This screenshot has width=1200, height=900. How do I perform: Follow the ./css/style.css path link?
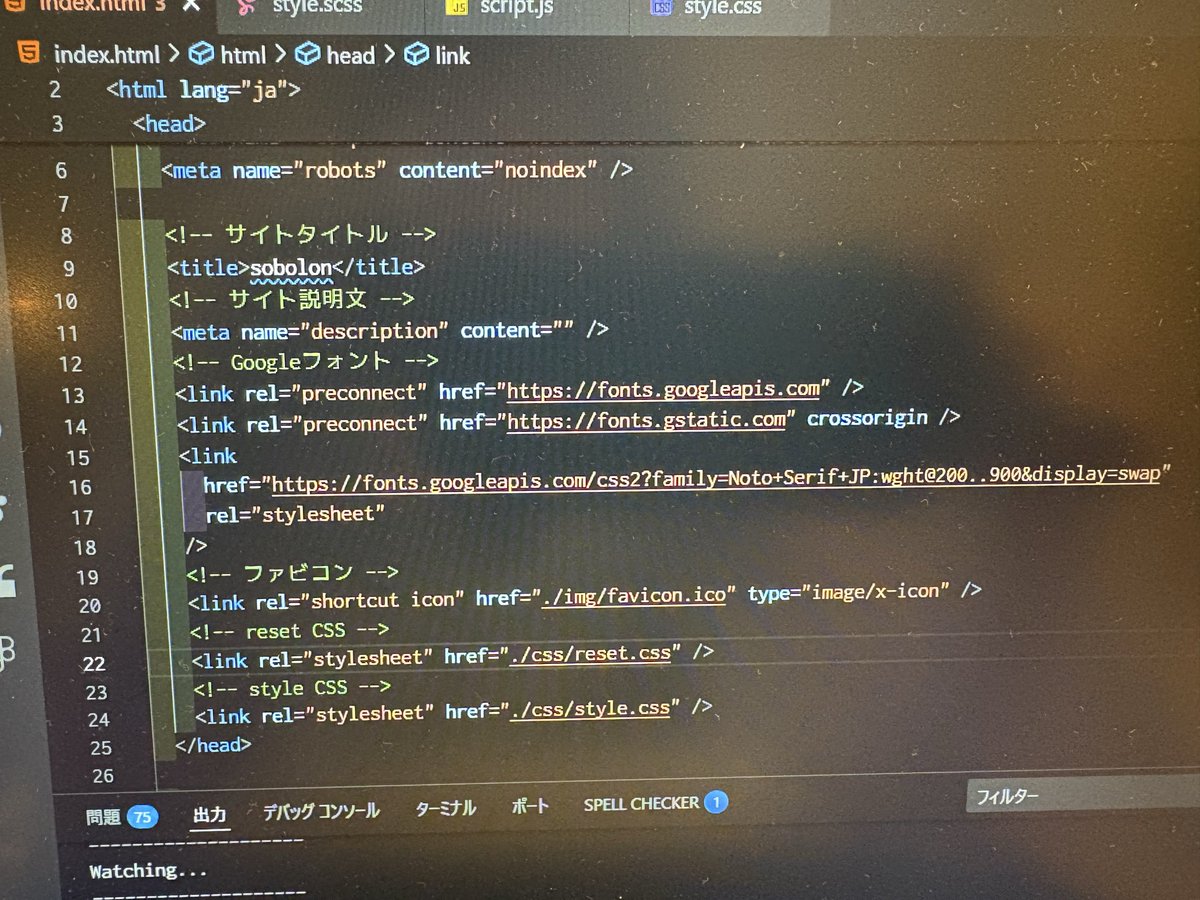589,709
